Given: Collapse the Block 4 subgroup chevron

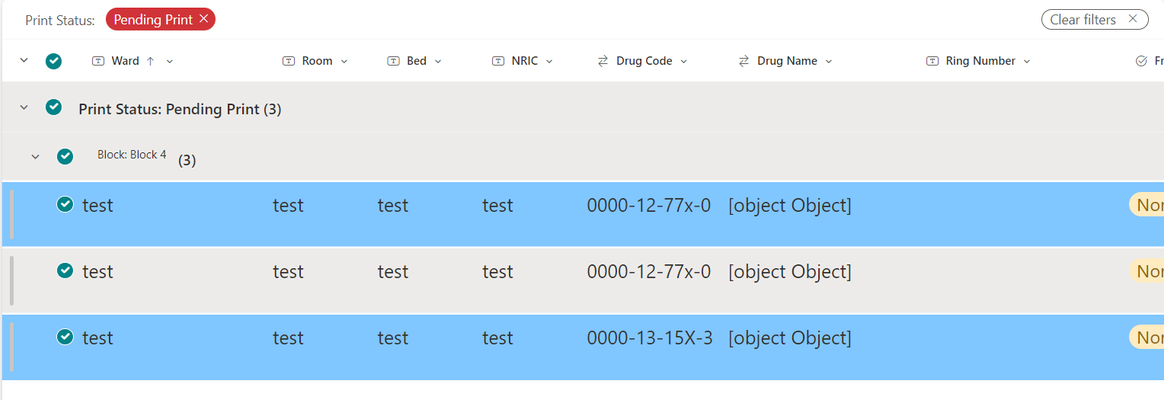Looking at the screenshot, I should click(x=35, y=157).
